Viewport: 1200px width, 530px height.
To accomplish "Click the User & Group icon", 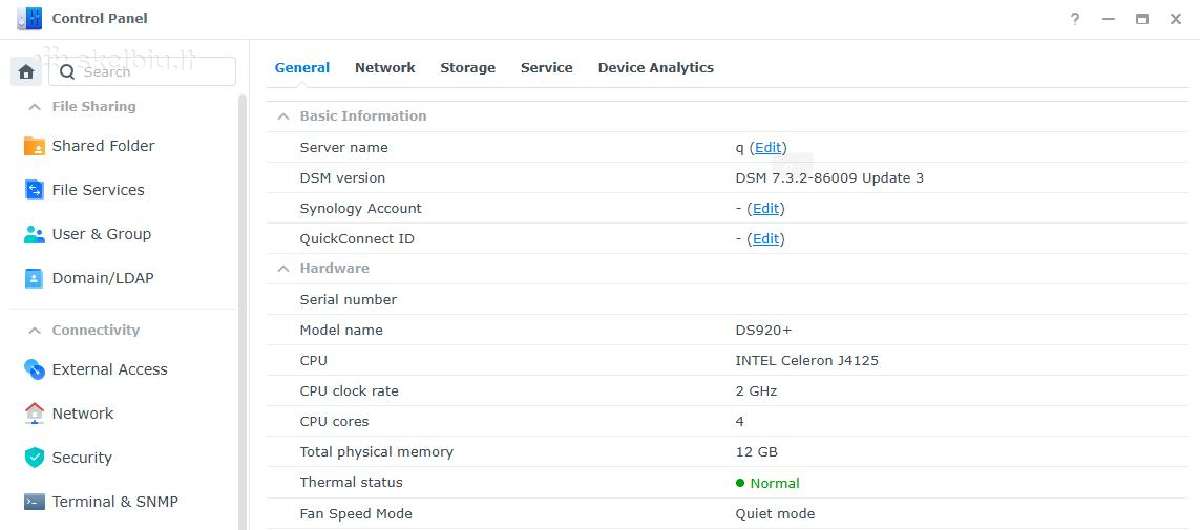I will click(x=34, y=234).
